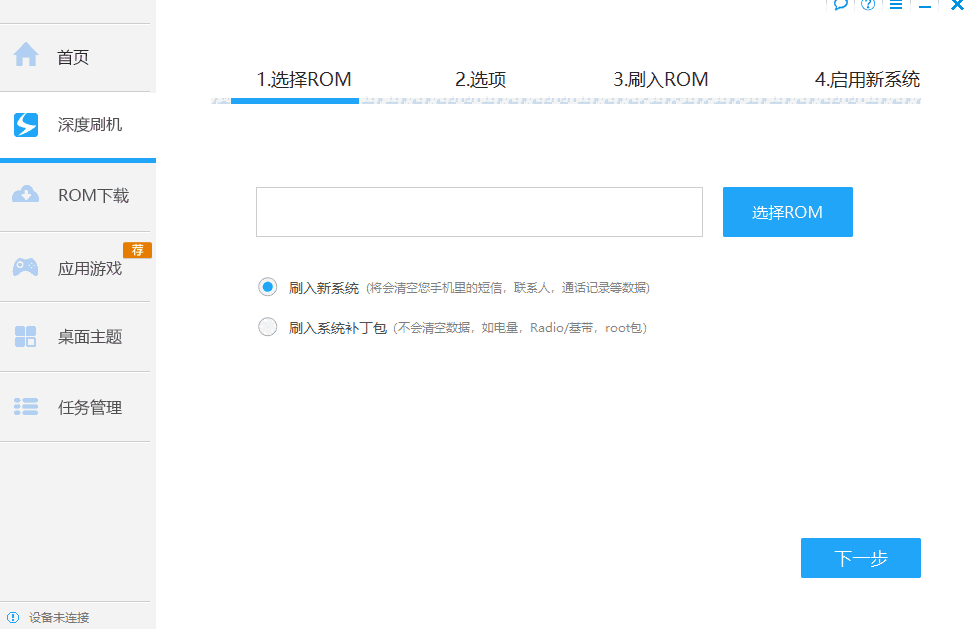Click the 应用游戏 gamepad icon
Screen dimensions: 973x629
(x=25, y=266)
